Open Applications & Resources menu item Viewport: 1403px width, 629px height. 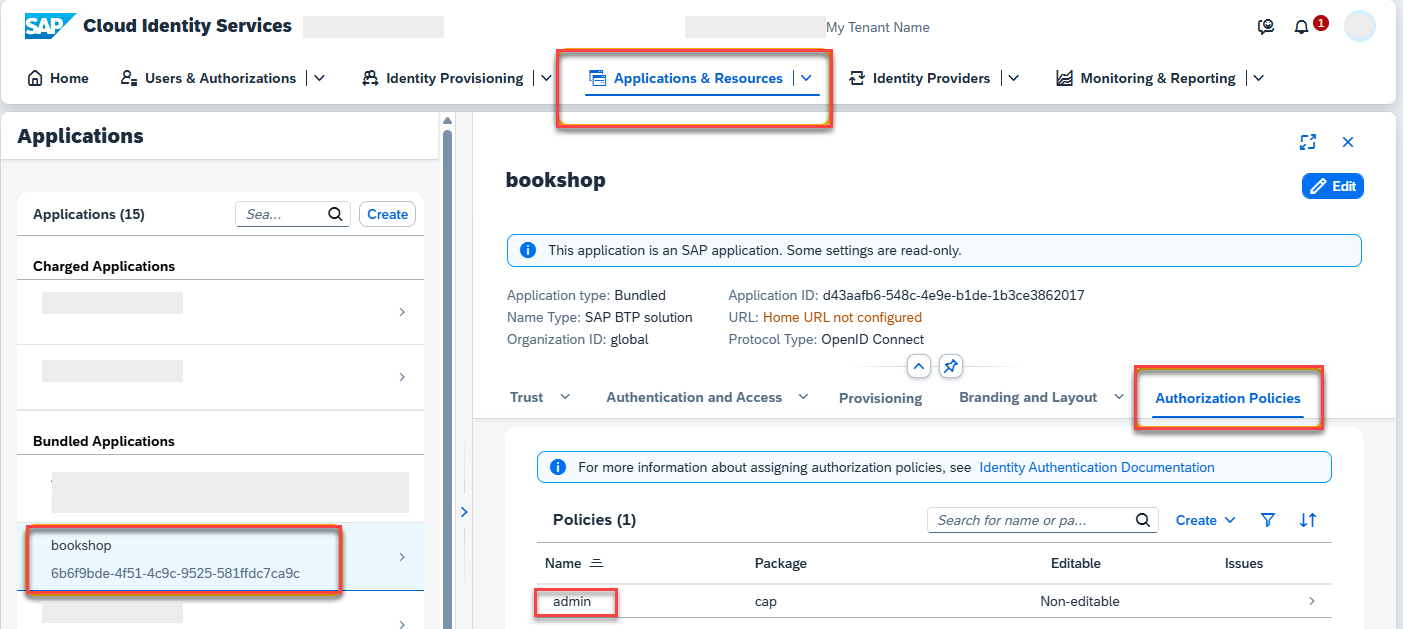[686, 78]
